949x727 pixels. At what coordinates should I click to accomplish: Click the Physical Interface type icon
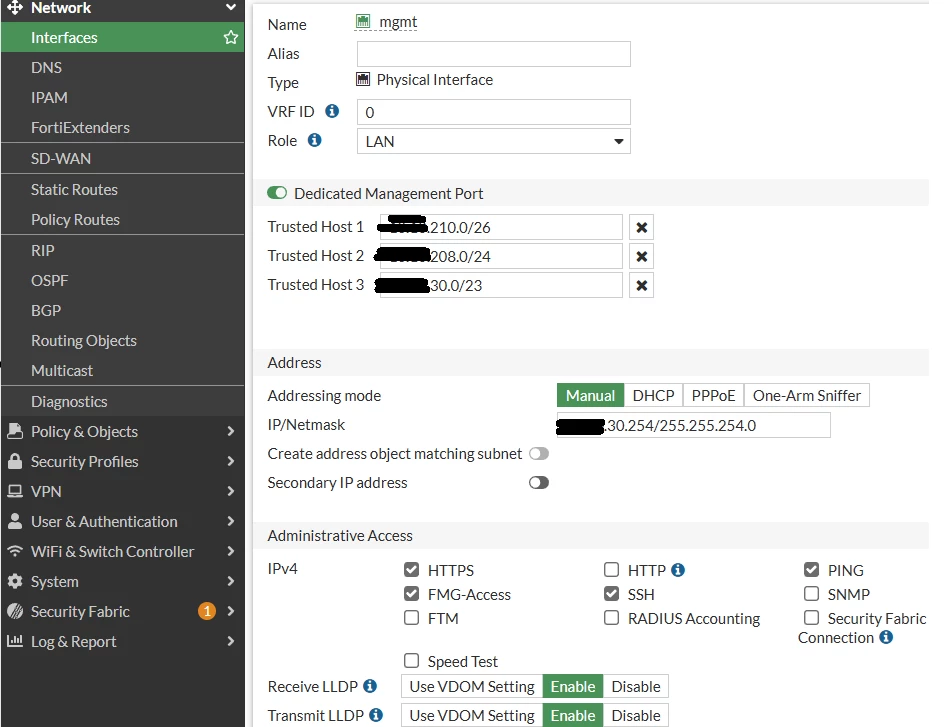[x=363, y=79]
